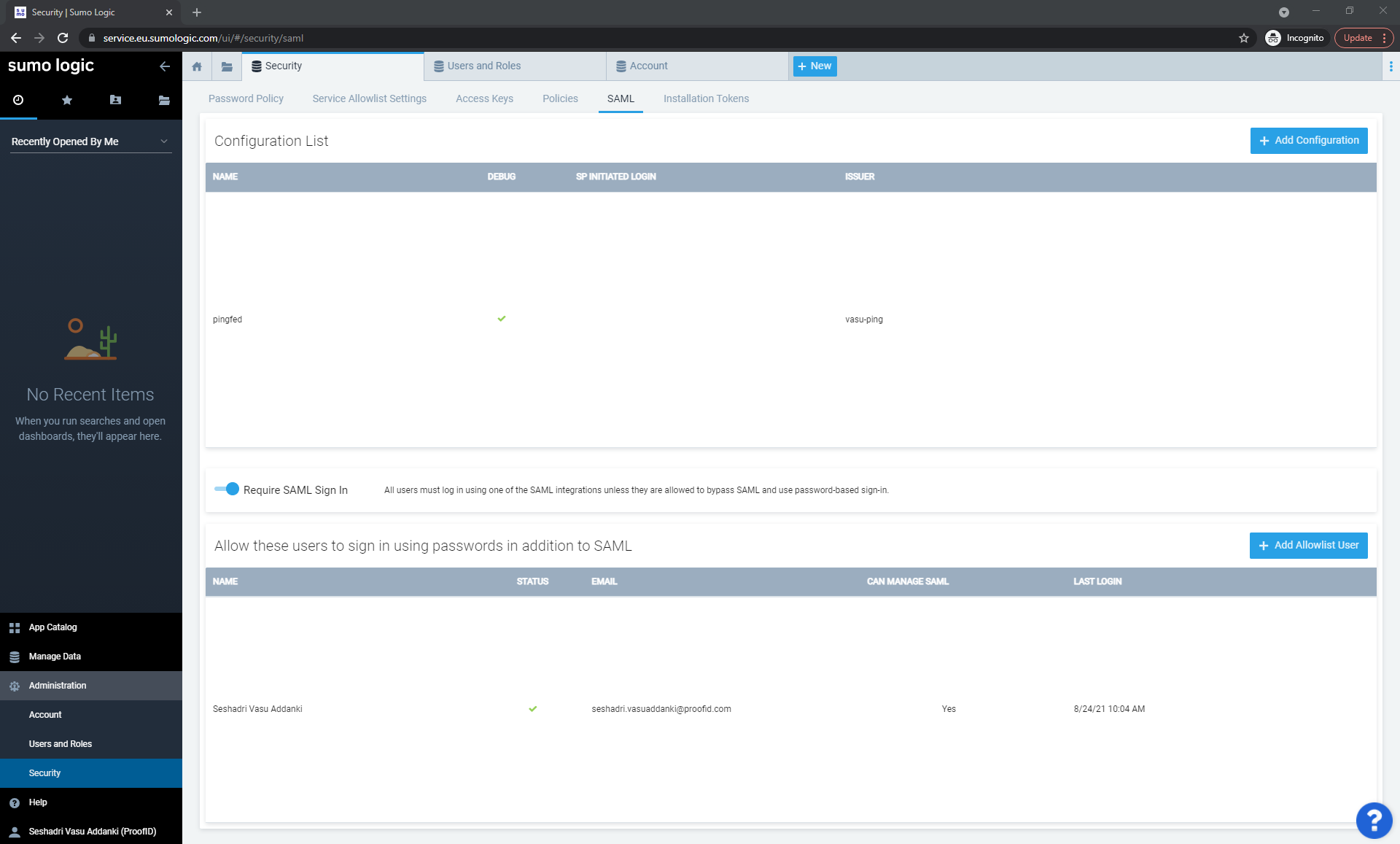Switch to the Password Policy tab
This screenshot has width=1400, height=844.
point(246,98)
